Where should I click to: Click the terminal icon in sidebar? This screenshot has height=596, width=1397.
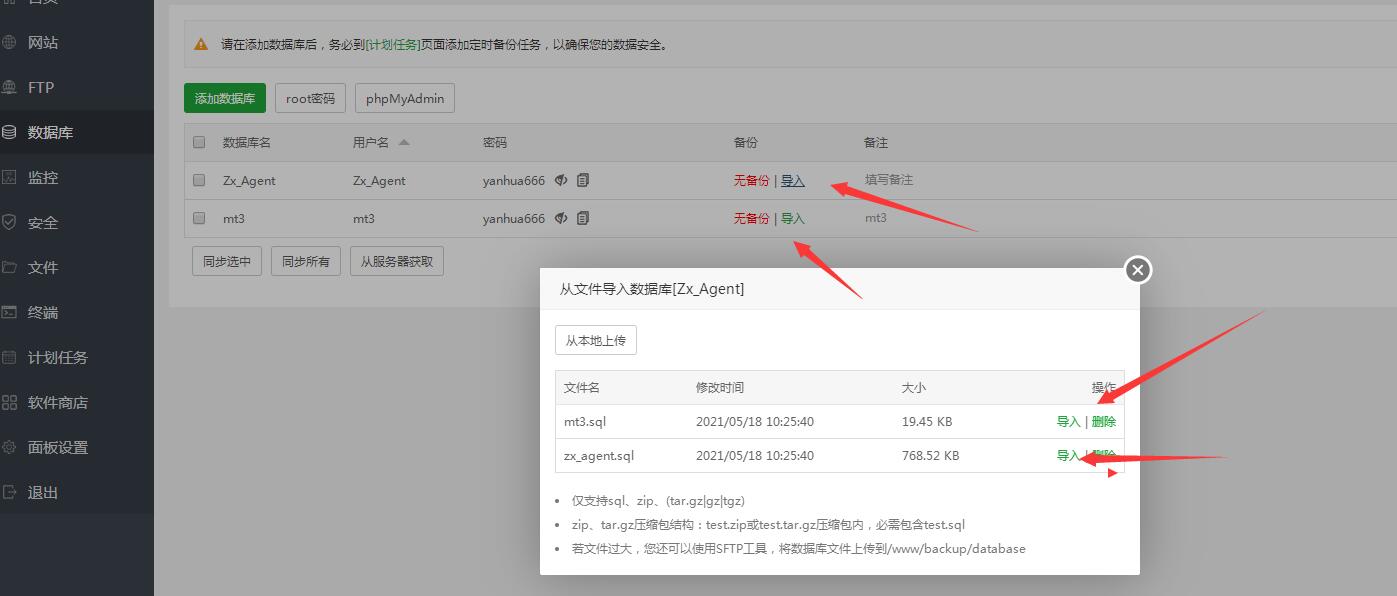point(10,312)
